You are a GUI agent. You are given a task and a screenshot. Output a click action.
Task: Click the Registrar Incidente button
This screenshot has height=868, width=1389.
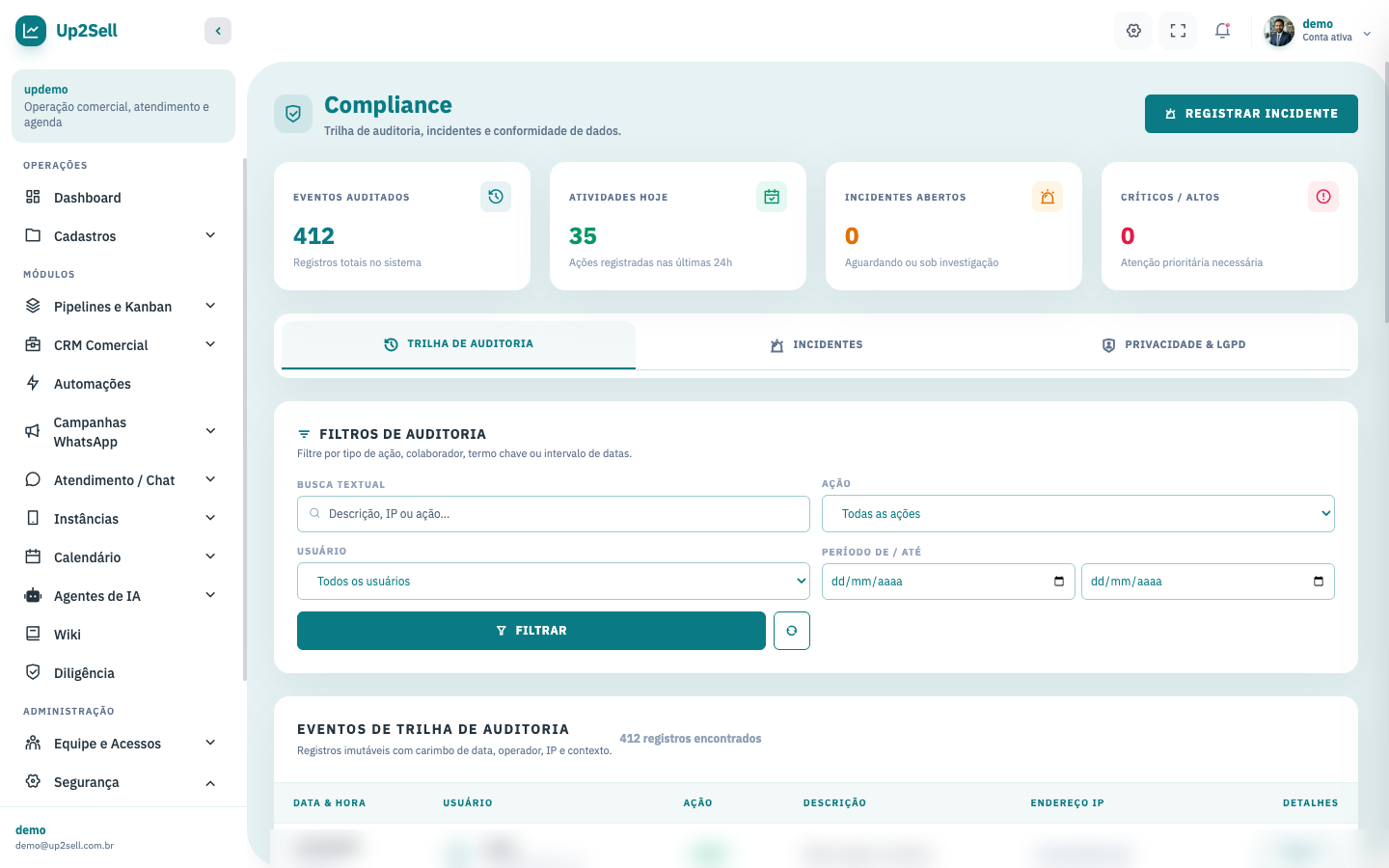[x=1251, y=114]
